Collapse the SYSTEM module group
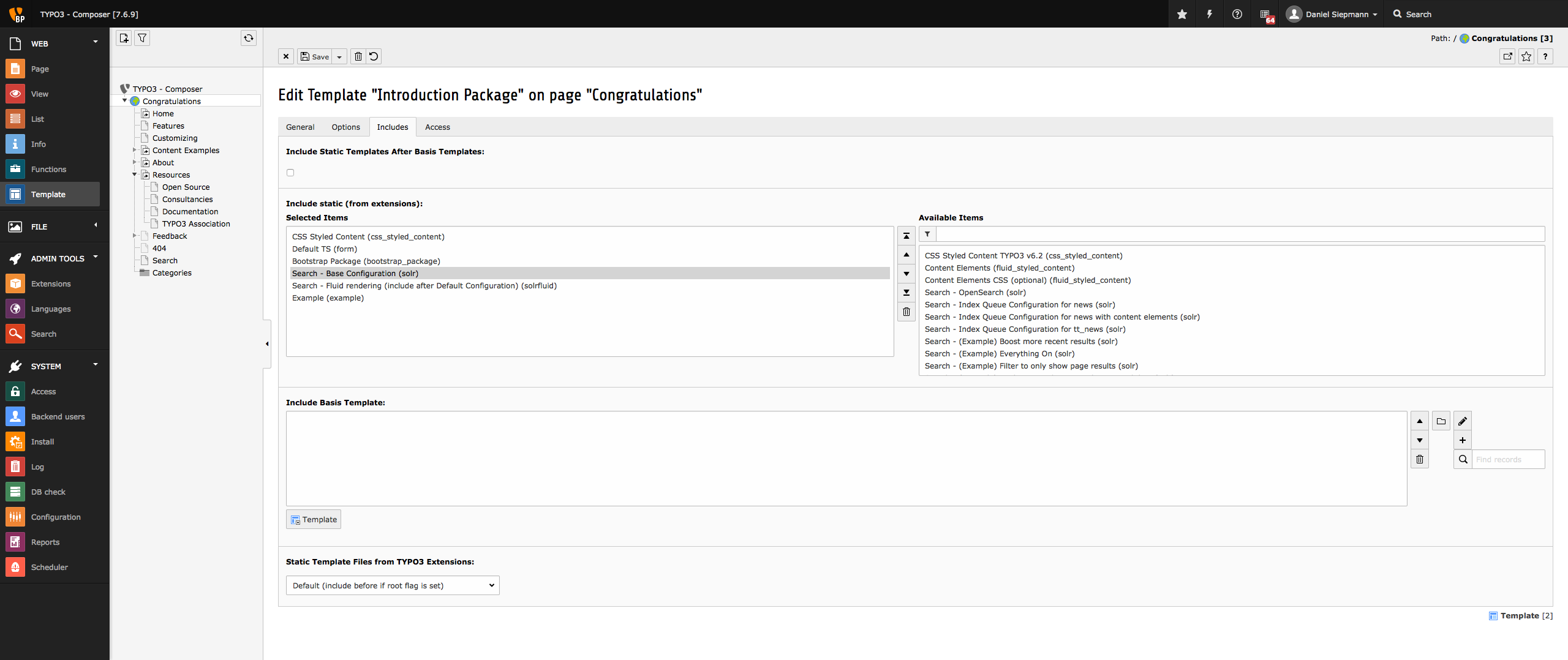Viewport: 1568px width, 660px height. (96, 364)
